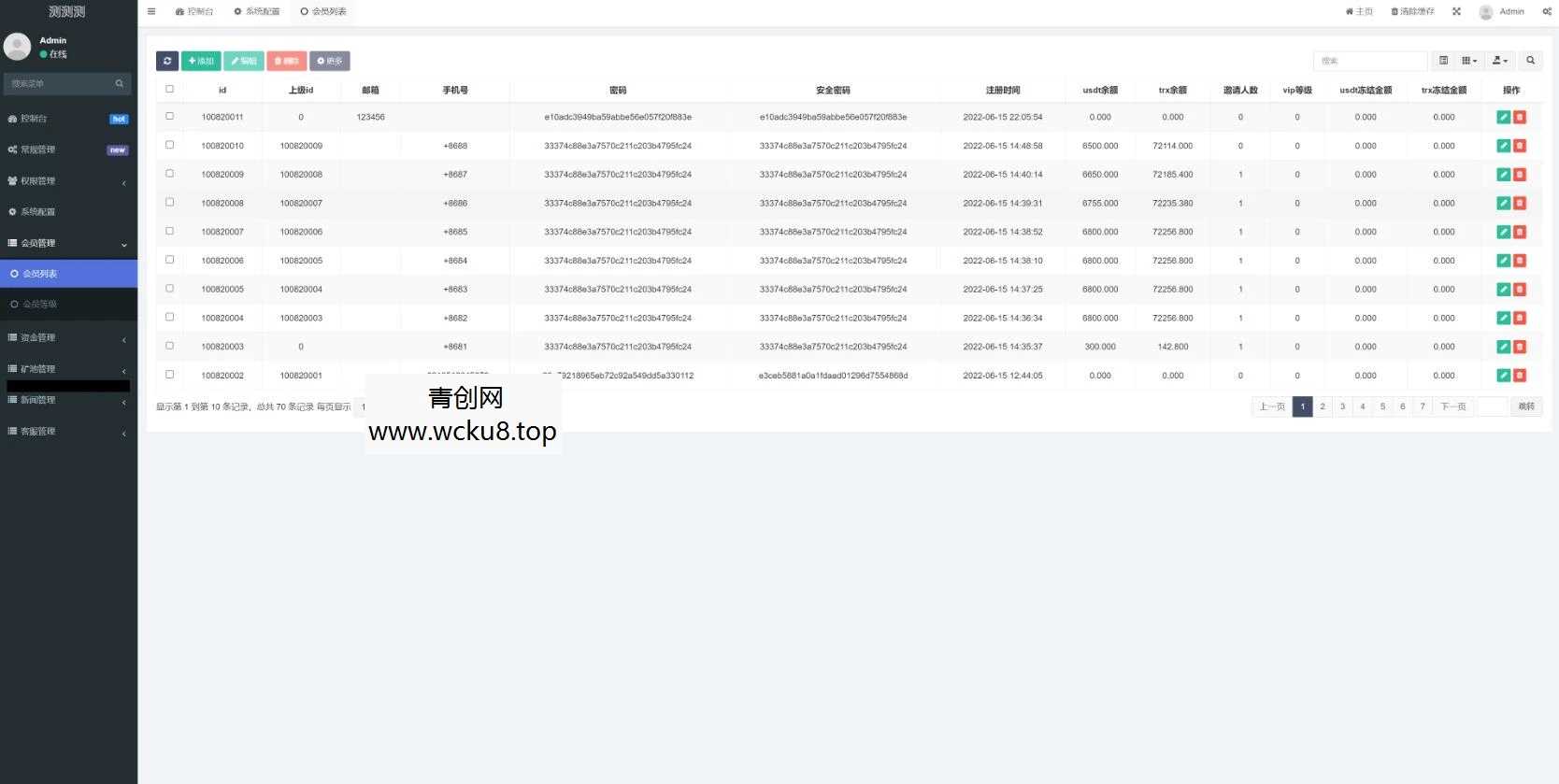Click the green 添加 button

point(201,61)
